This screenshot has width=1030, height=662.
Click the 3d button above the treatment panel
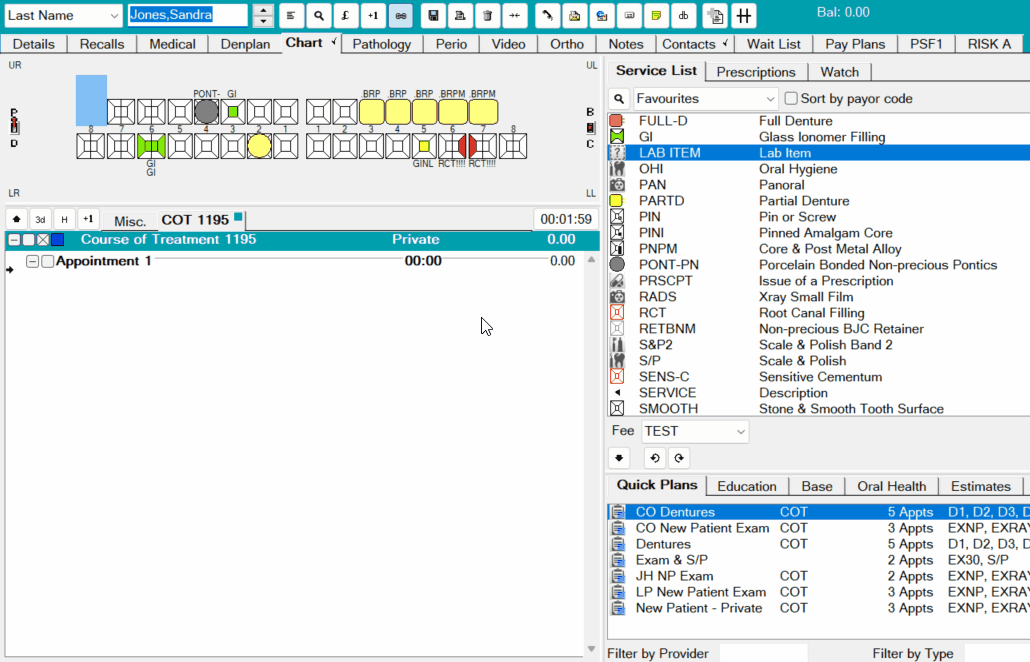point(40,218)
